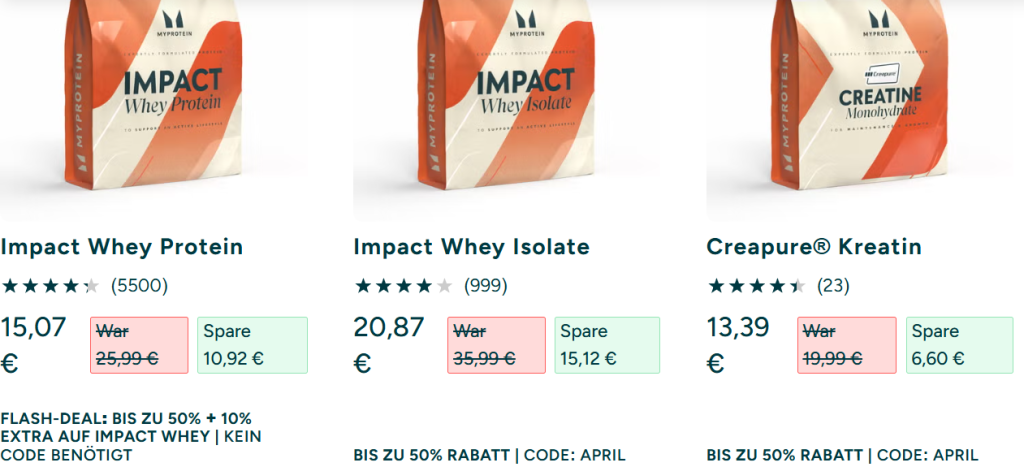
Task: Click the red 'War 19,99 €' badge
Action: pos(847,345)
